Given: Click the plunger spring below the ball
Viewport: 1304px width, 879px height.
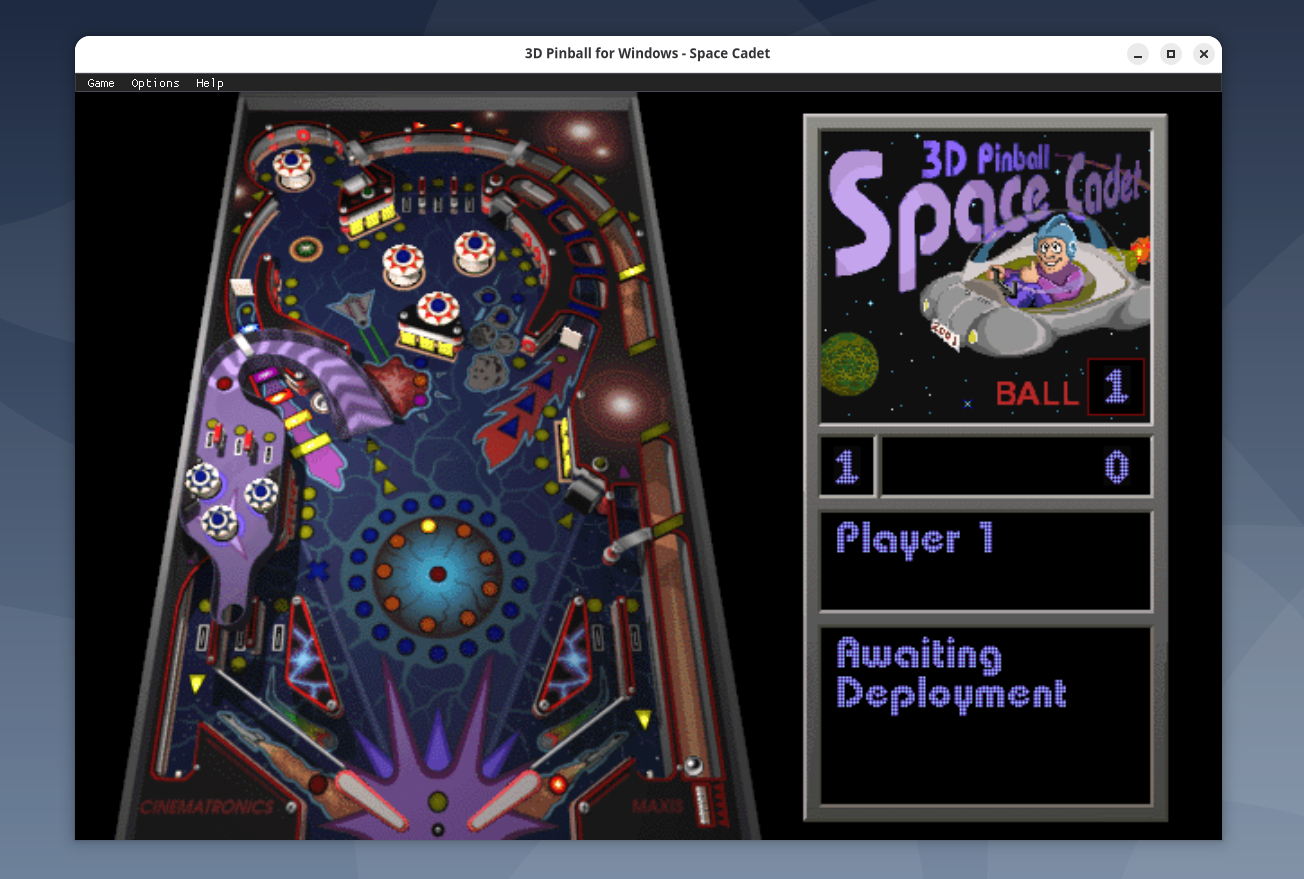Looking at the screenshot, I should coord(705,798).
